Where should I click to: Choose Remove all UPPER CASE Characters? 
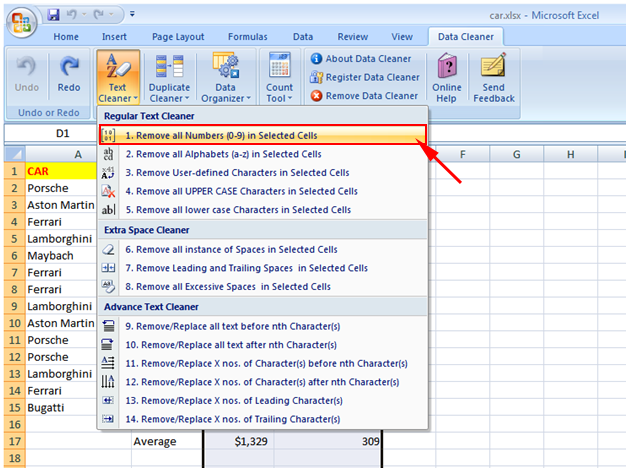pos(263,191)
